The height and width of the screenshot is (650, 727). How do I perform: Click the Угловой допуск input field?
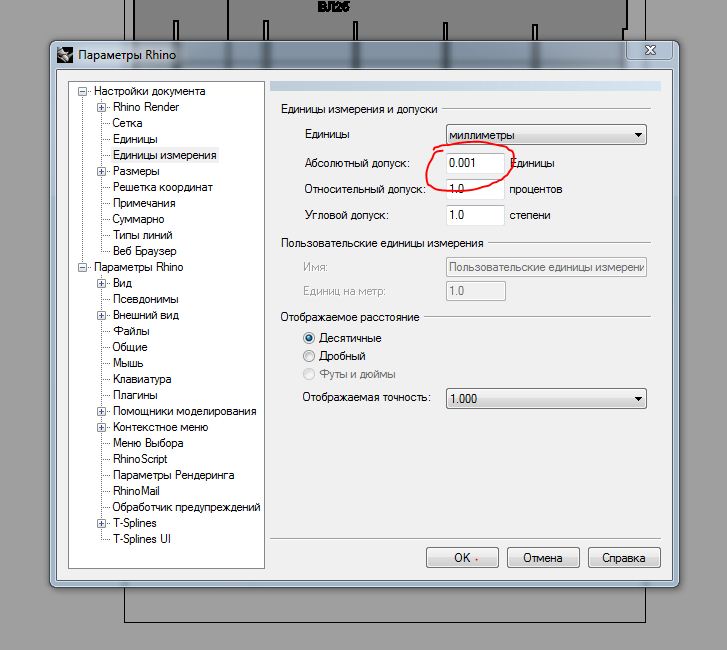tap(475, 215)
